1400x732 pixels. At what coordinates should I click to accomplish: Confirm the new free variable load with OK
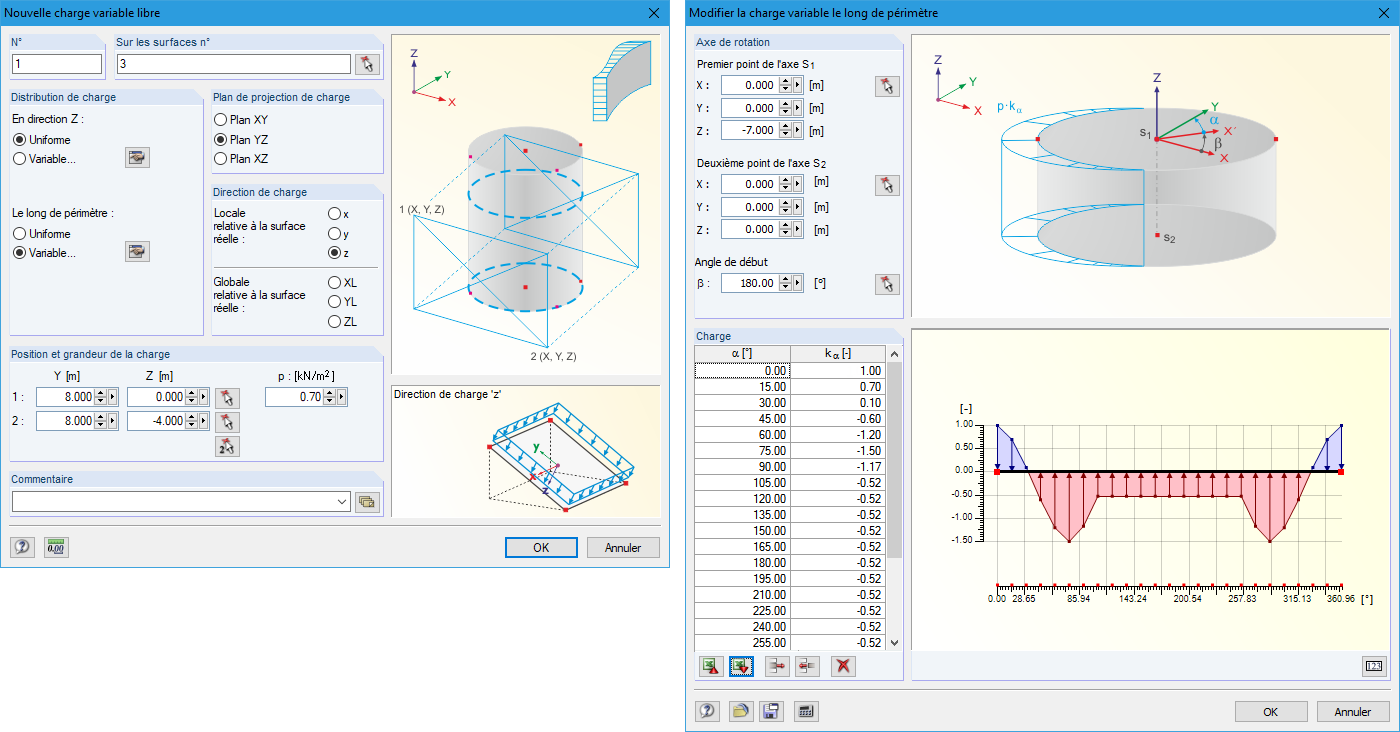[x=541, y=547]
